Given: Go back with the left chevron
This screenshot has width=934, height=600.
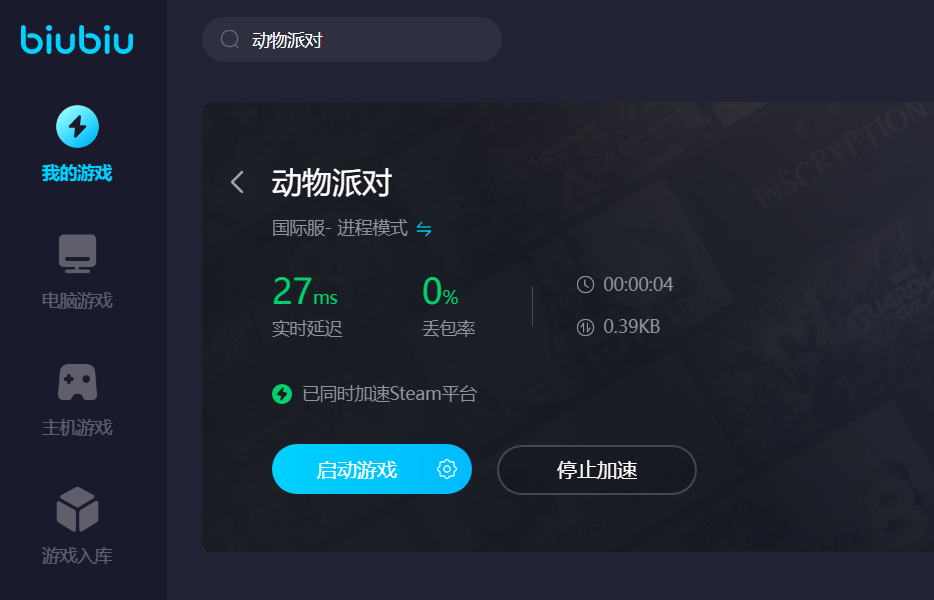Looking at the screenshot, I should pyautogui.click(x=237, y=182).
